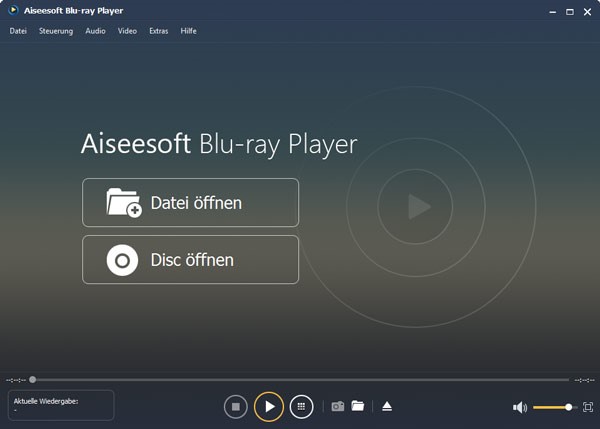Screen dimensions: 600x429
Task: Adjust the volume slider
Action: pyautogui.click(x=553, y=407)
